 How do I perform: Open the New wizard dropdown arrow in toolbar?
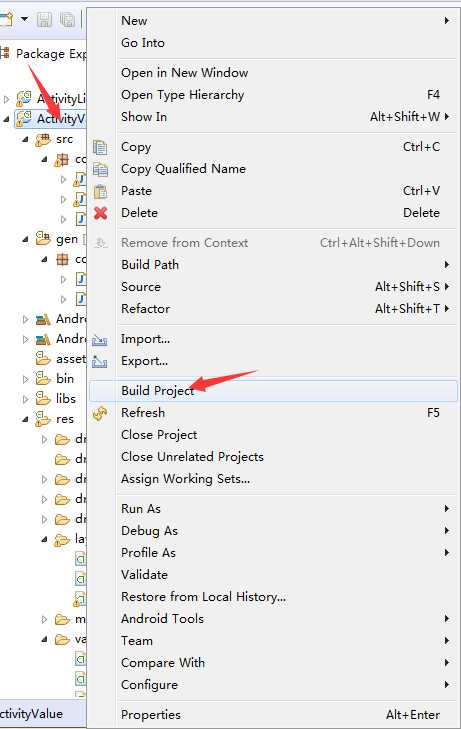pyautogui.click(x=25, y=19)
